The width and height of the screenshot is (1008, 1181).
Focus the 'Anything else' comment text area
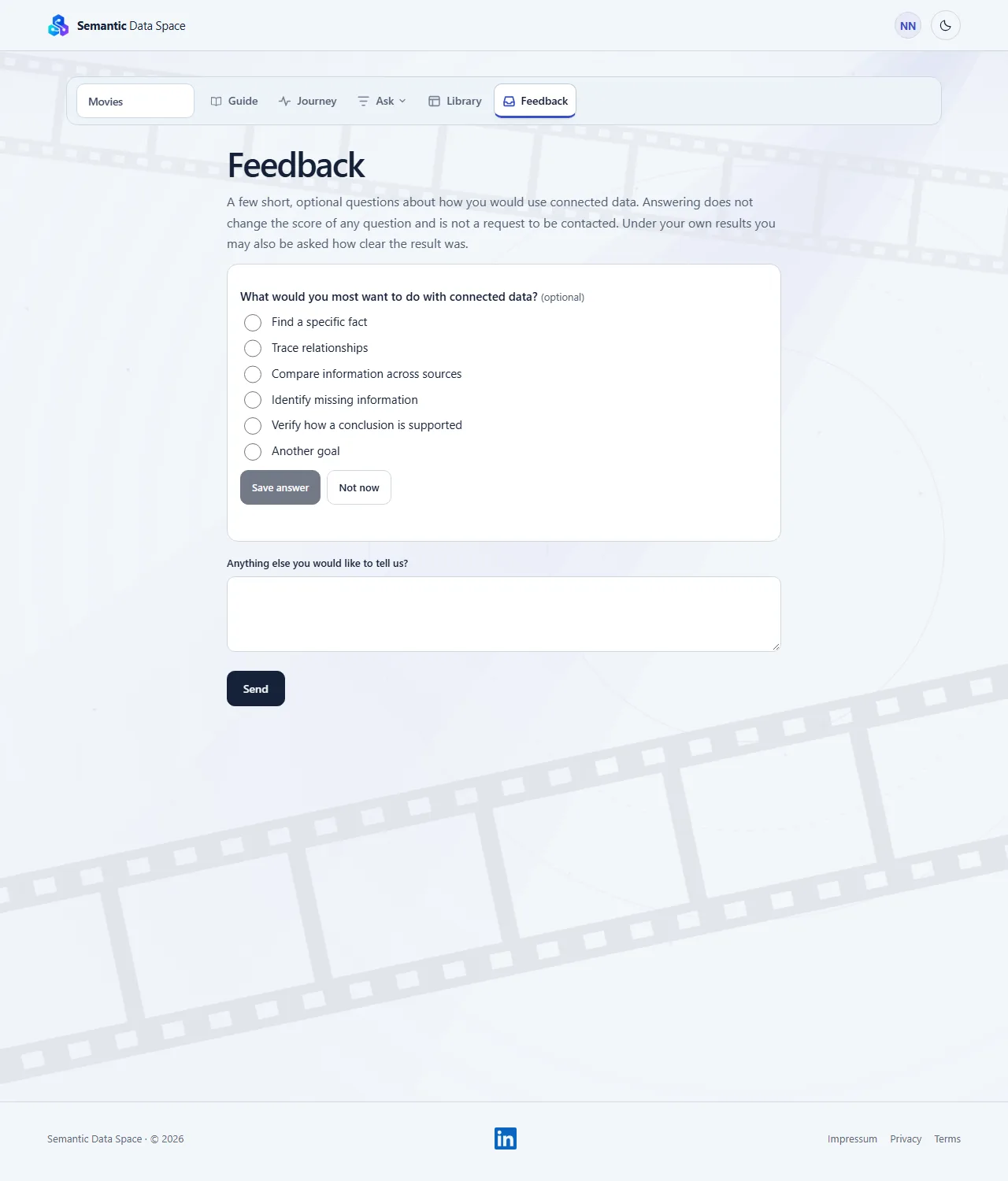pos(504,614)
